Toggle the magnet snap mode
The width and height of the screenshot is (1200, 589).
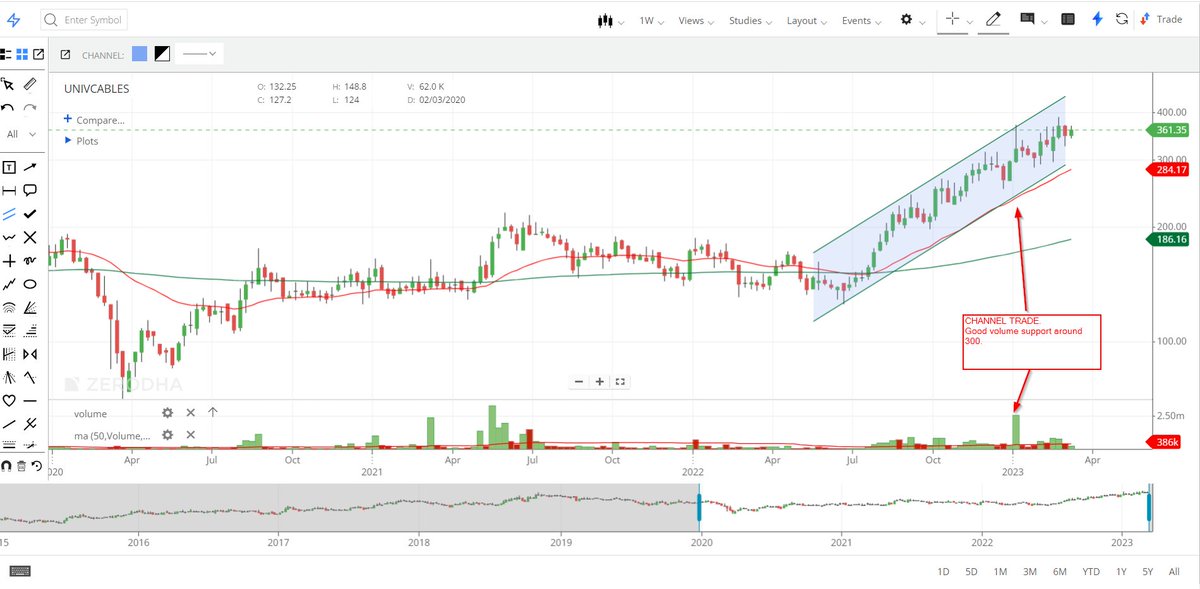[6, 465]
